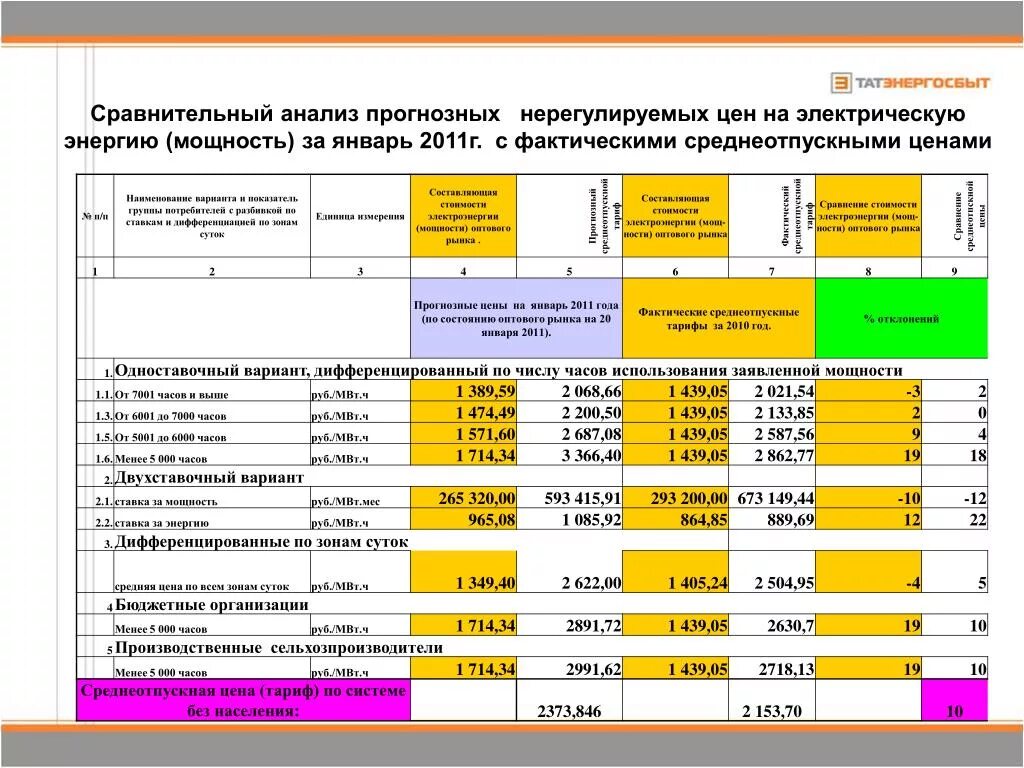1024x768 pixels.
Task: Select cell 3 366,40
Action: point(569,455)
